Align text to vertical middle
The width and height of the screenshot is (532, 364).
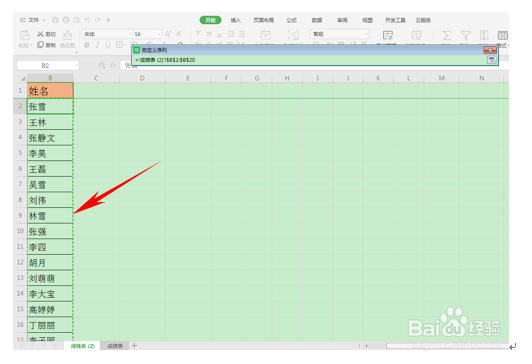click(x=209, y=34)
